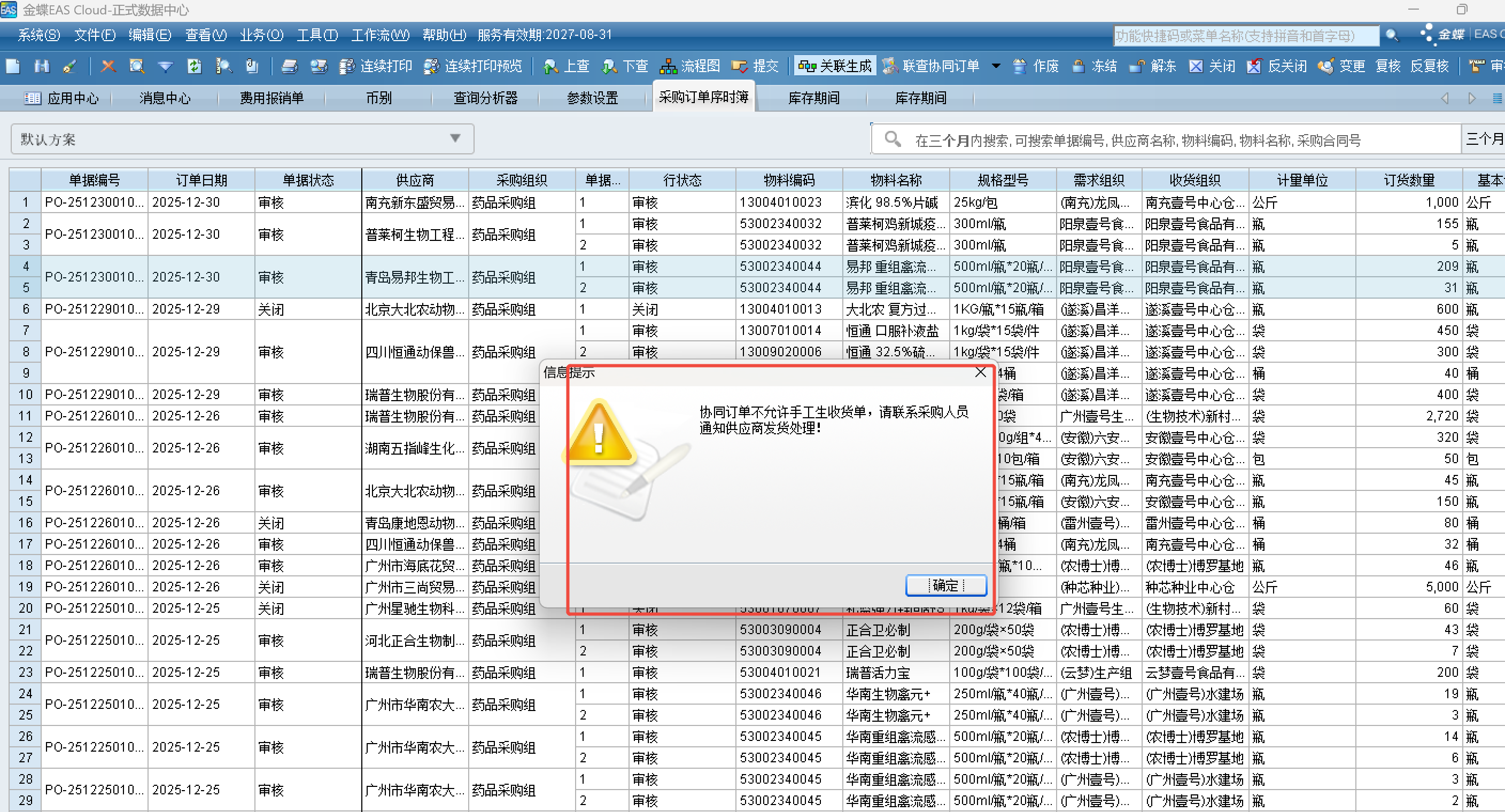Click the funnel filter icon
1505x812 pixels.
coord(165,67)
